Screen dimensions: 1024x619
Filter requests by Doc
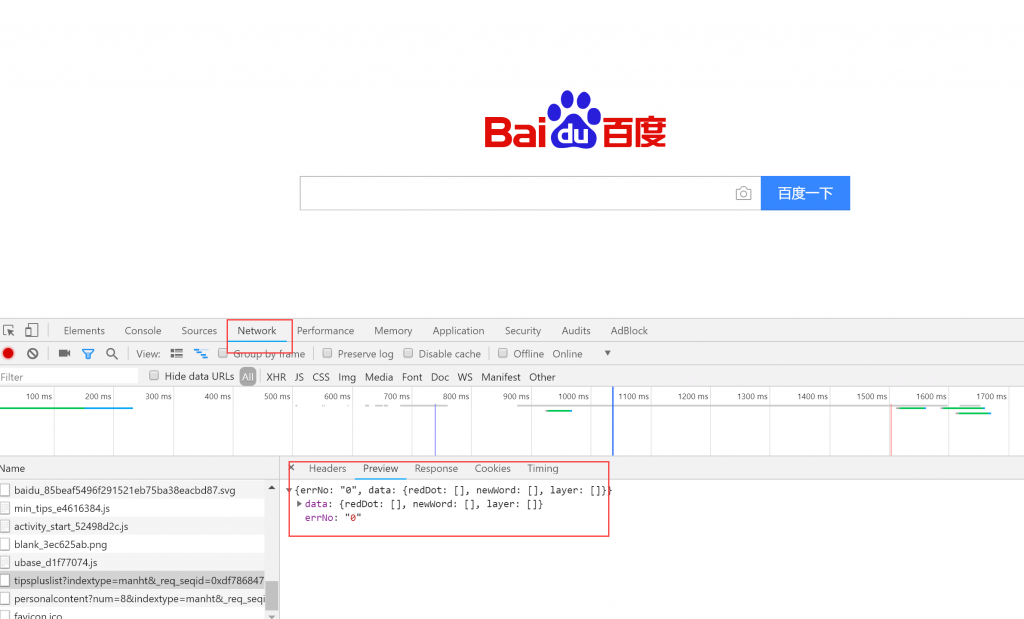[440, 377]
